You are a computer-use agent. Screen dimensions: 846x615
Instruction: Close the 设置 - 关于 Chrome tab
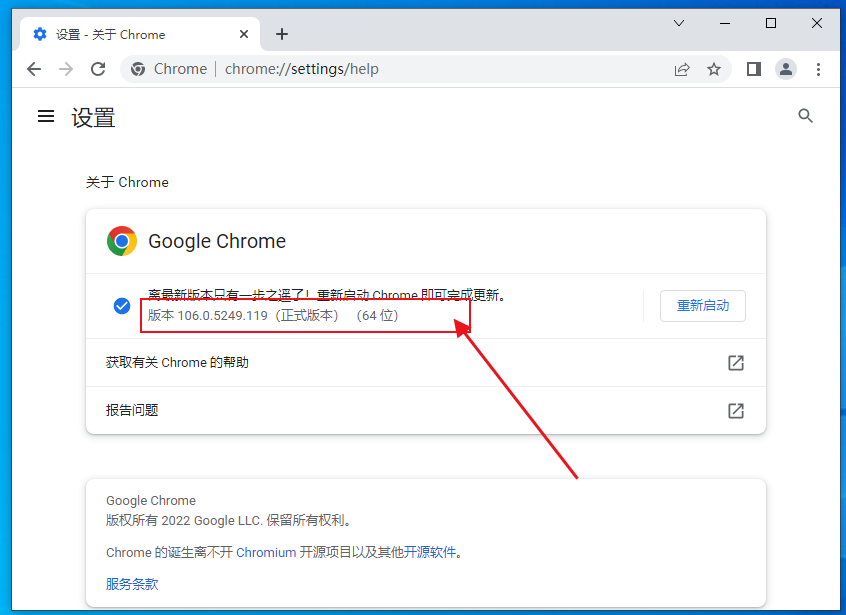click(244, 34)
